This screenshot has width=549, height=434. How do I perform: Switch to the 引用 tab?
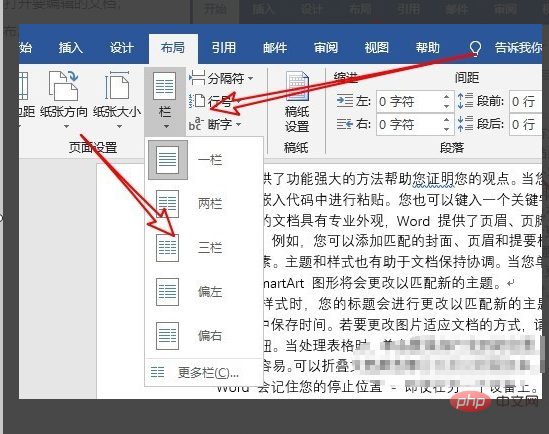click(x=224, y=48)
